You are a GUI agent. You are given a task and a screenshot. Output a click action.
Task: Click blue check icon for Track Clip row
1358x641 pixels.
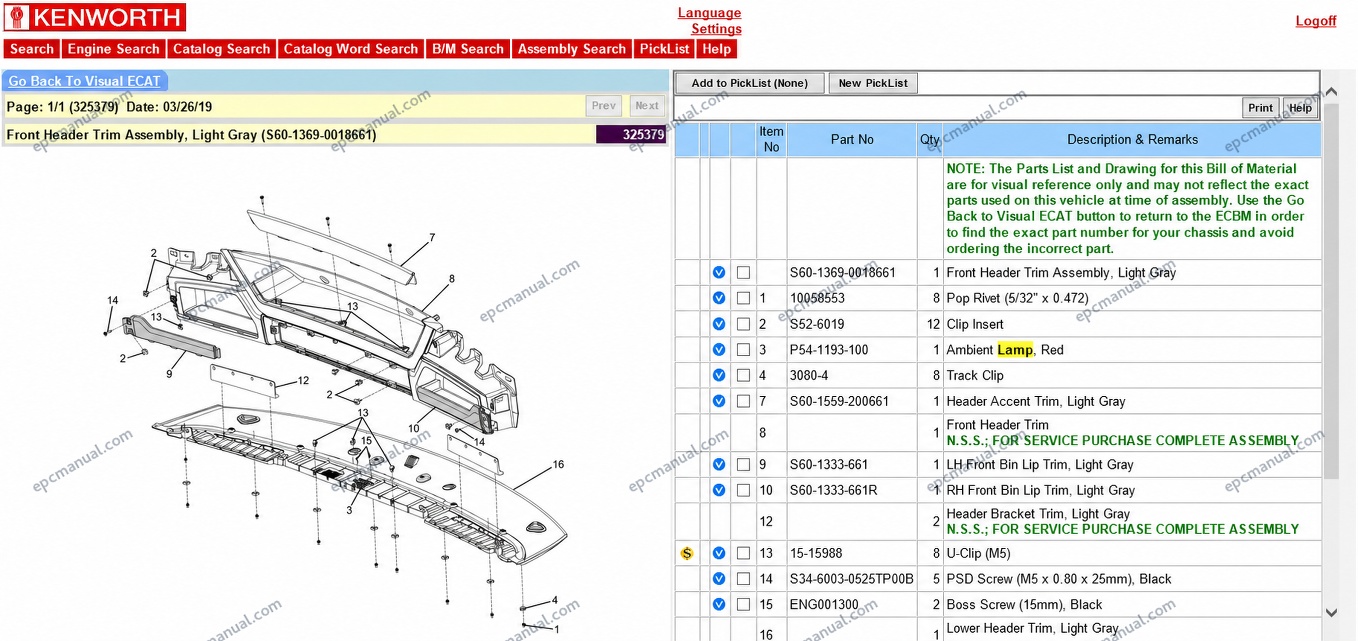pos(719,376)
